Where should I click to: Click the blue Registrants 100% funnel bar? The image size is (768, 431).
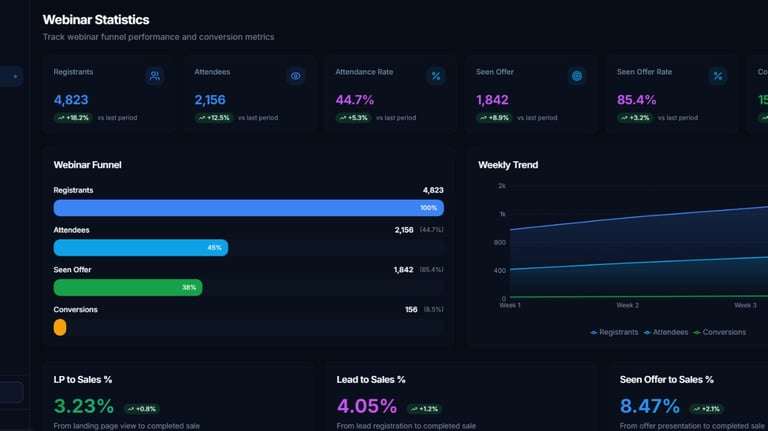pyautogui.click(x=249, y=208)
